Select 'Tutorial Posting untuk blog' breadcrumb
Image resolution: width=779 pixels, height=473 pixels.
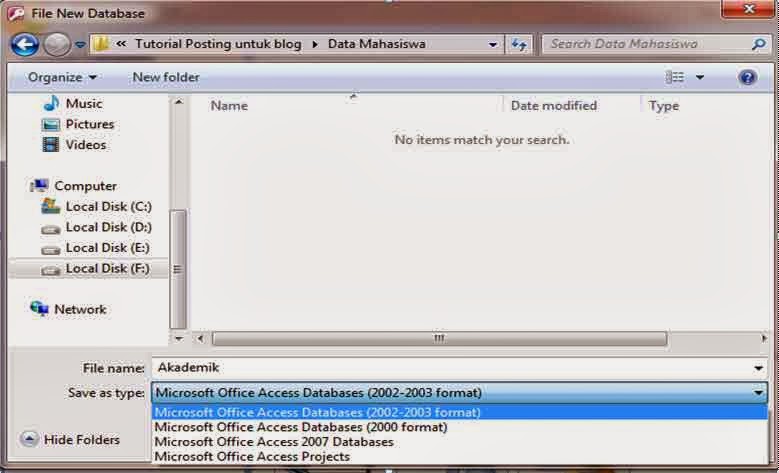[x=218, y=44]
